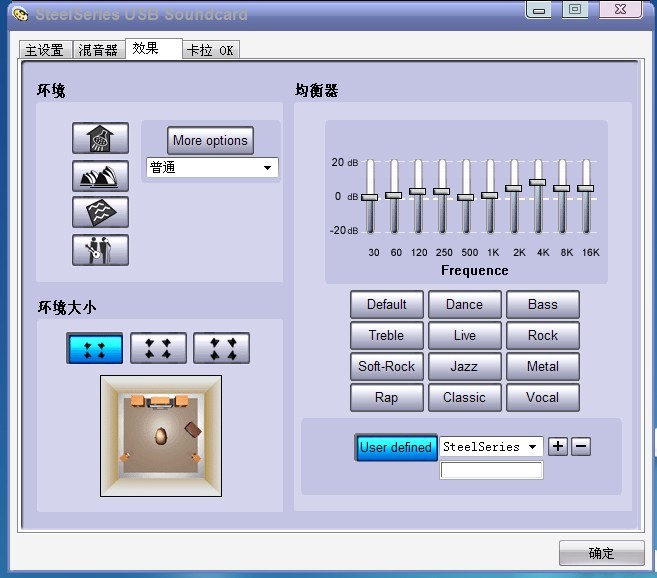Pick the music pub band icon
The width and height of the screenshot is (657, 578).
pyautogui.click(x=100, y=249)
